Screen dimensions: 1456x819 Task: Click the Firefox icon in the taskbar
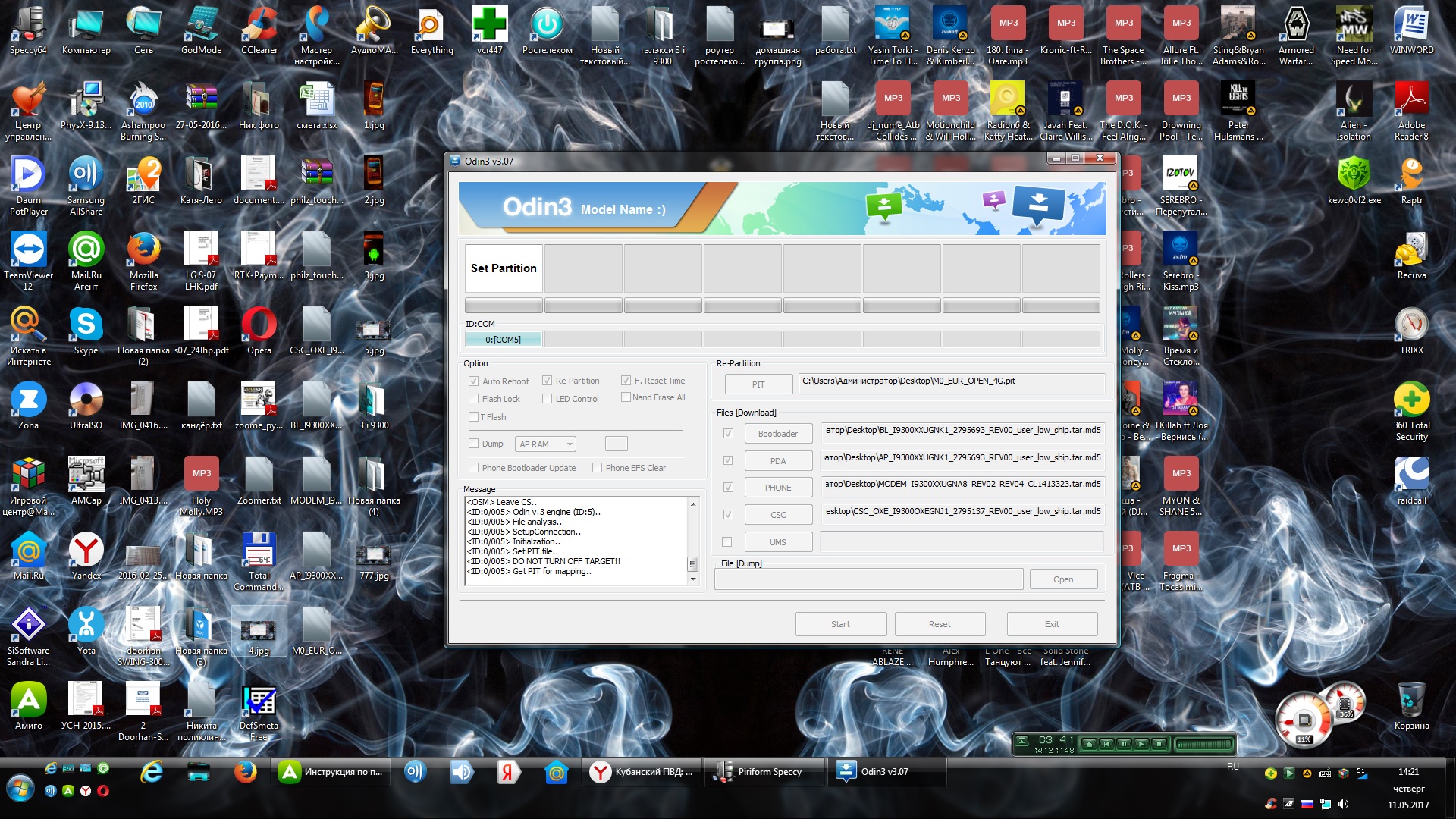pyautogui.click(x=245, y=772)
